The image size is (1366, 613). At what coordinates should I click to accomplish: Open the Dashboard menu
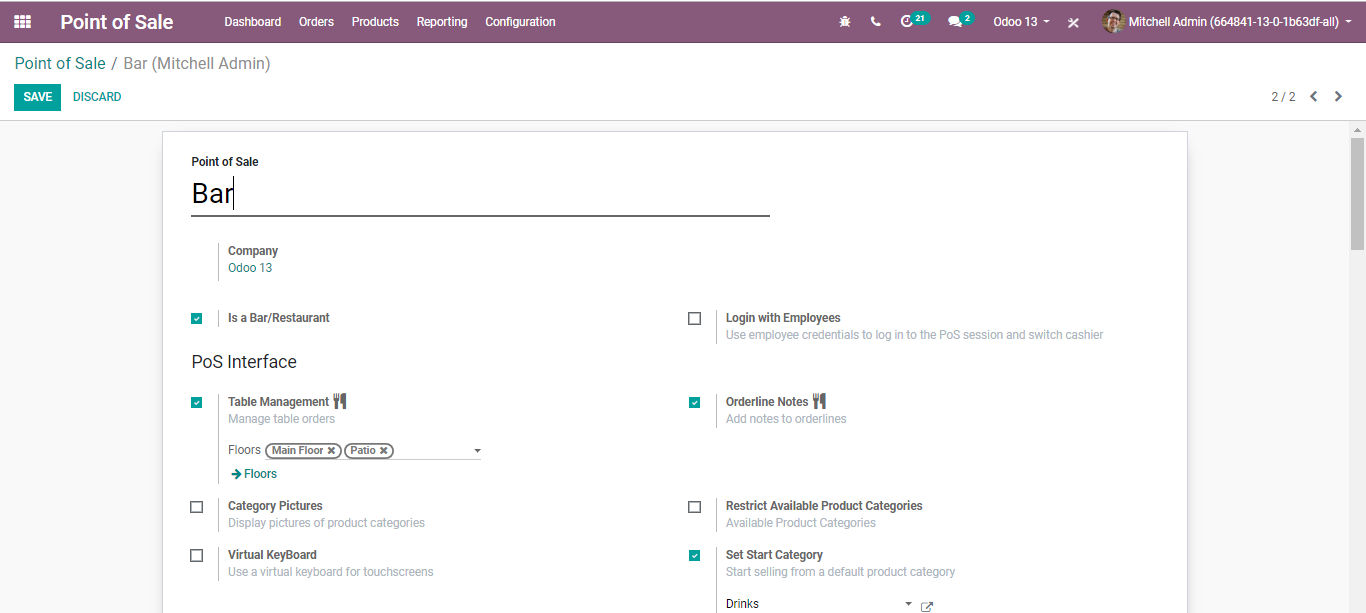pyautogui.click(x=253, y=21)
